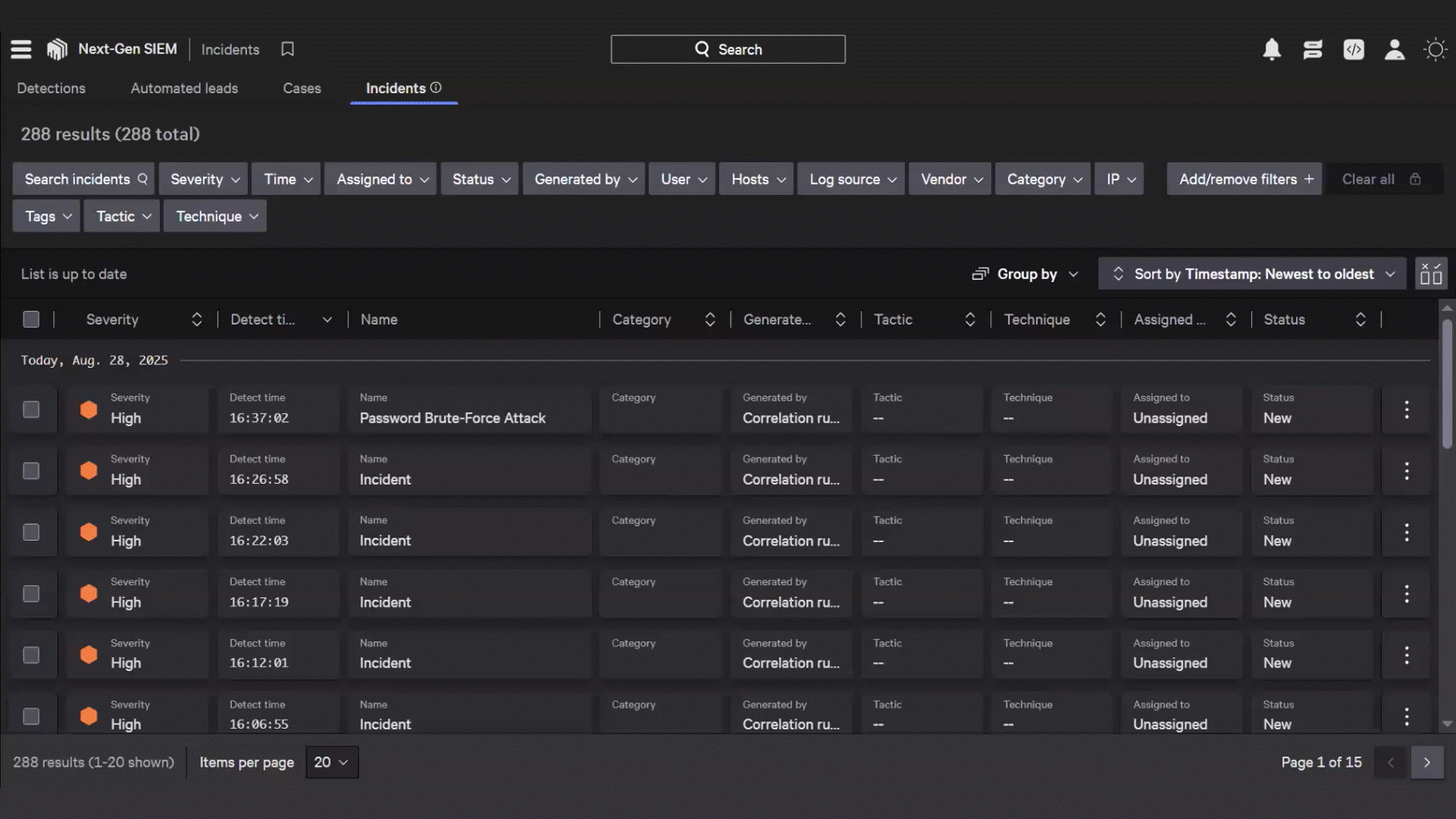Tick checkbox for the 16:22:03 incident
This screenshot has width=1456, height=819.
31,532
